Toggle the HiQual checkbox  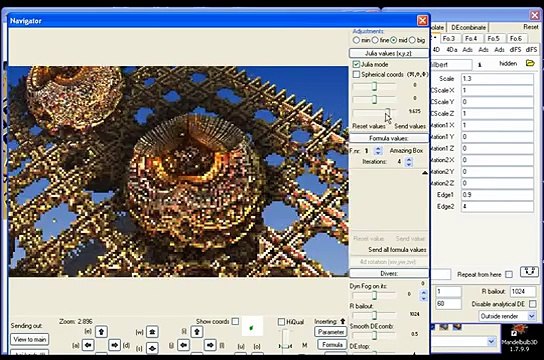click(x=281, y=322)
